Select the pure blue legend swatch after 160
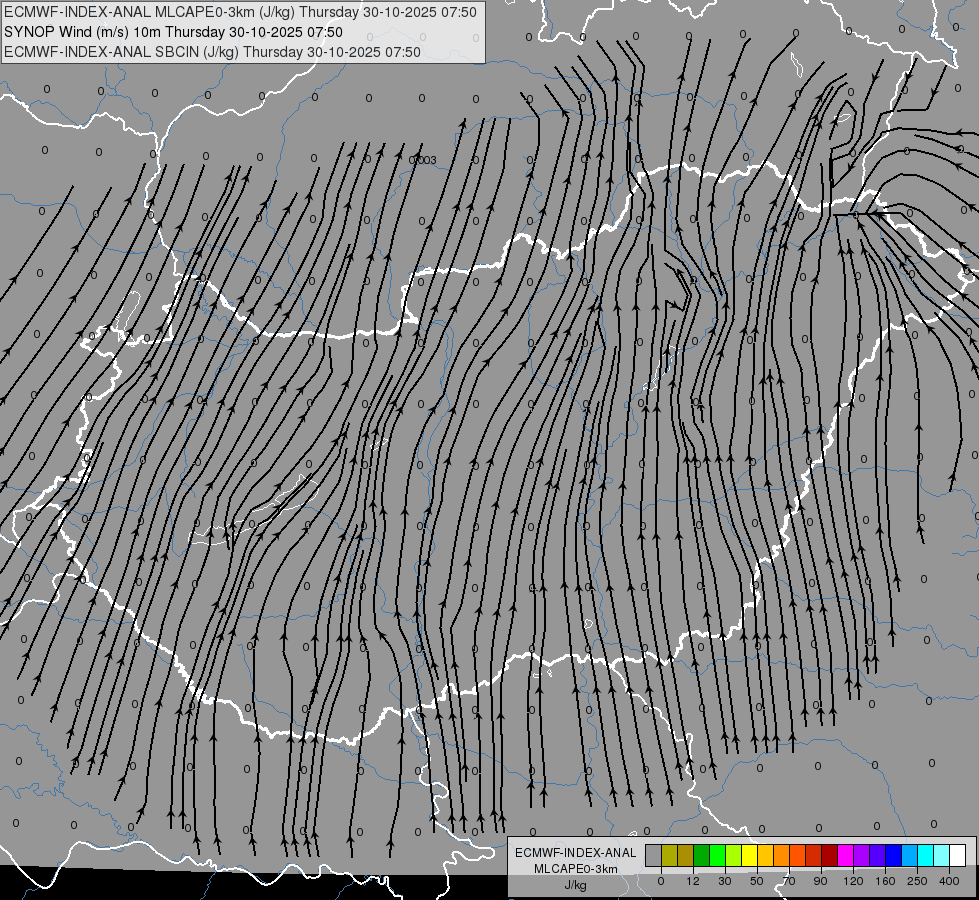This screenshot has width=979, height=900. pos(894,855)
